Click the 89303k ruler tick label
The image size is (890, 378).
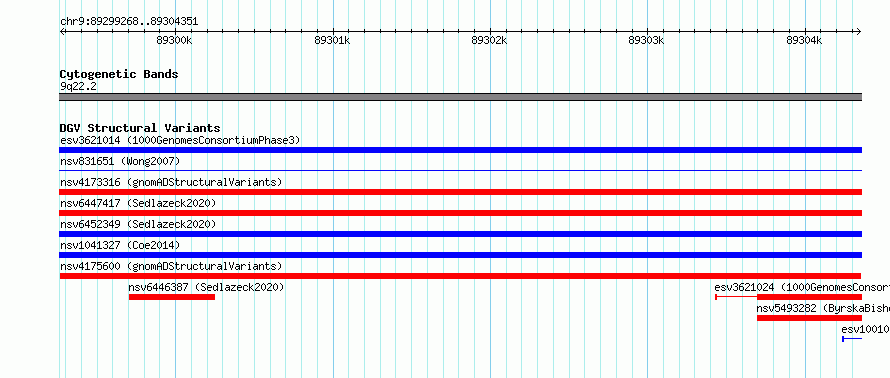coord(646,40)
